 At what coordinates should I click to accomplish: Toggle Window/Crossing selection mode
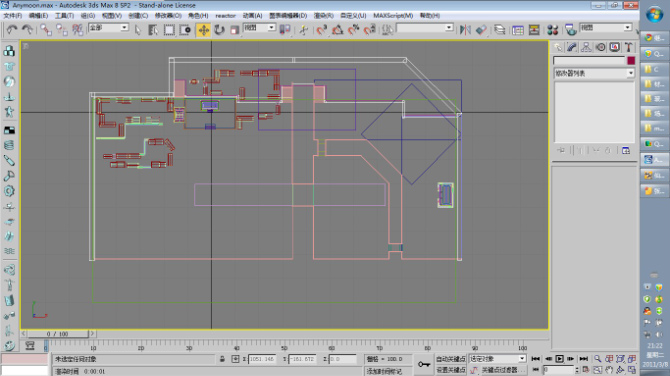(x=185, y=30)
